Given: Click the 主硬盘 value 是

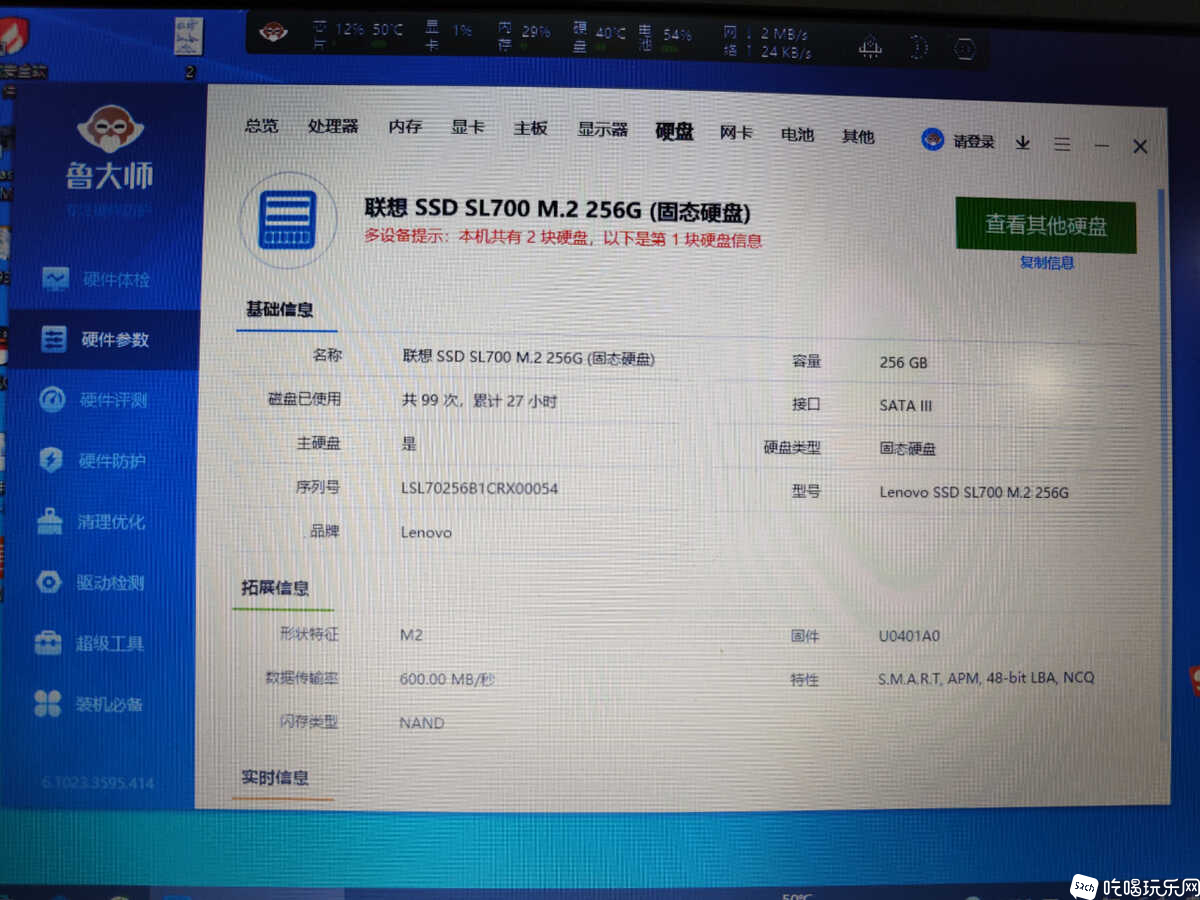Looking at the screenshot, I should click(409, 444).
